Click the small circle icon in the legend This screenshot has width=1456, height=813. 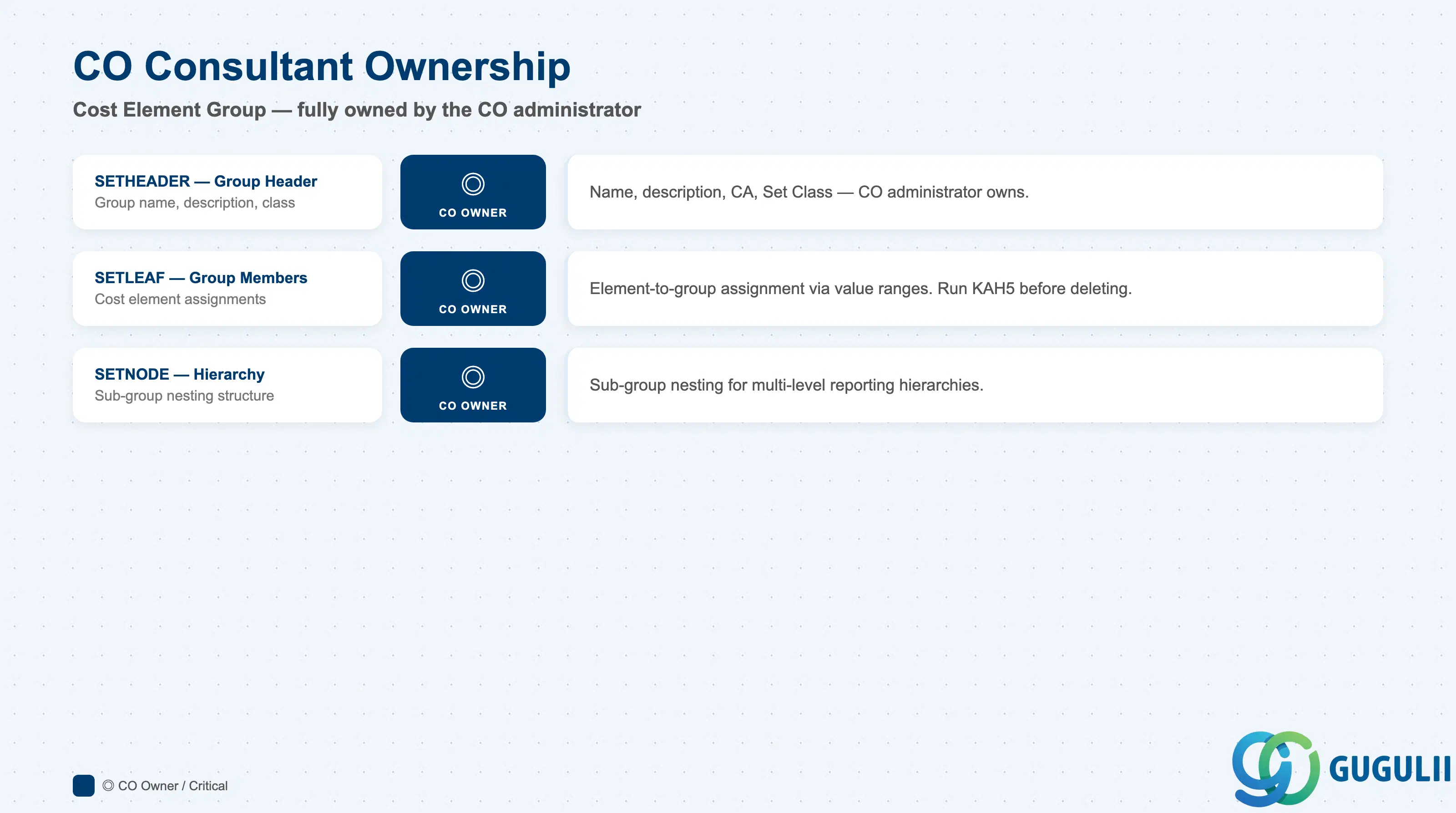[x=108, y=785]
